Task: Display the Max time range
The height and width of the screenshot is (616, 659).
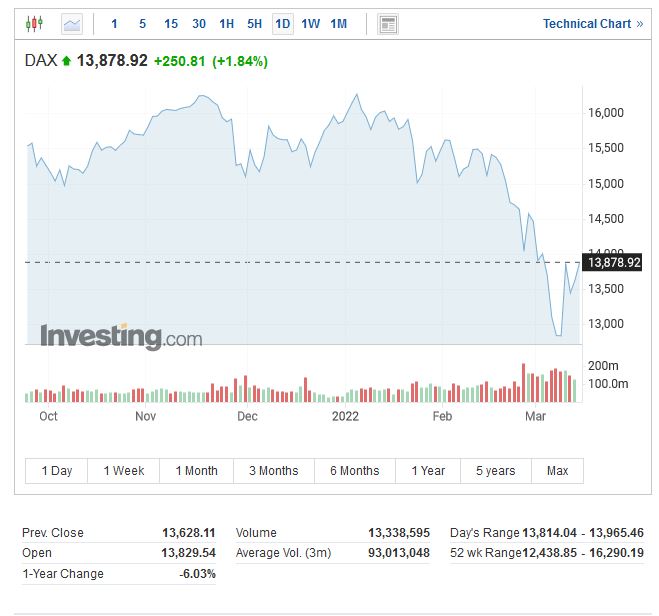Action: pyautogui.click(x=557, y=471)
